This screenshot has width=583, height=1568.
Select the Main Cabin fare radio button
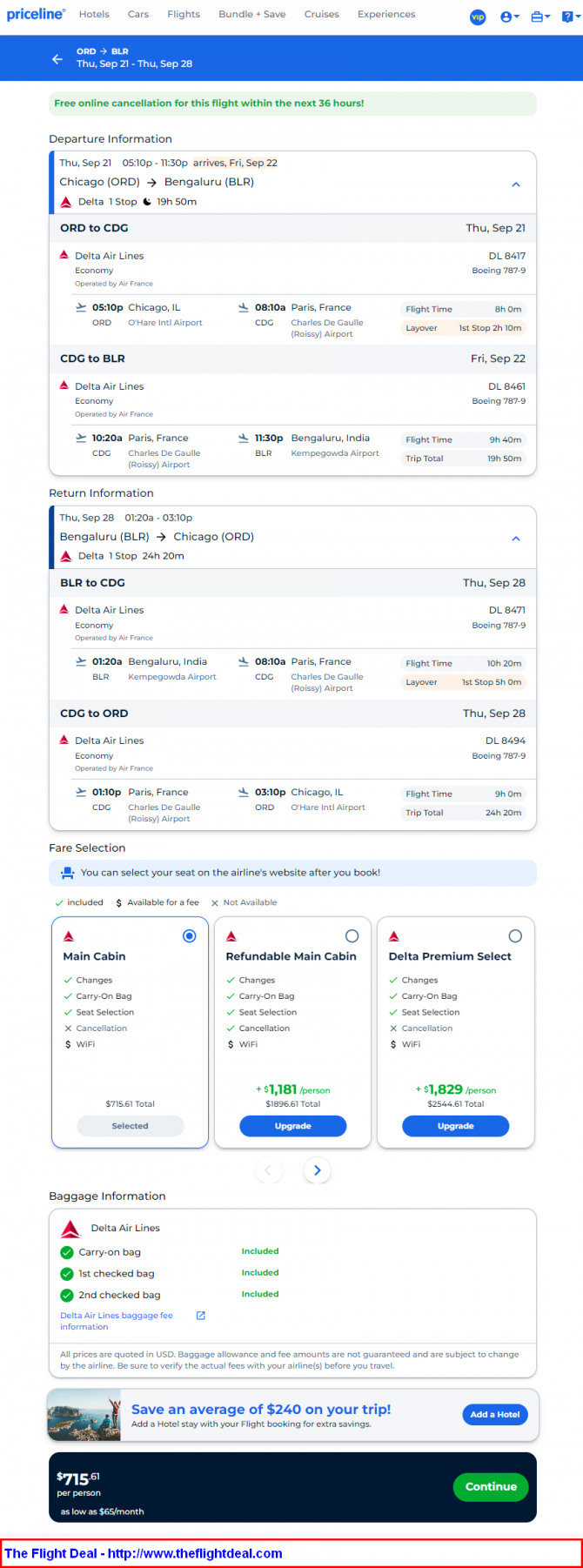pos(189,935)
